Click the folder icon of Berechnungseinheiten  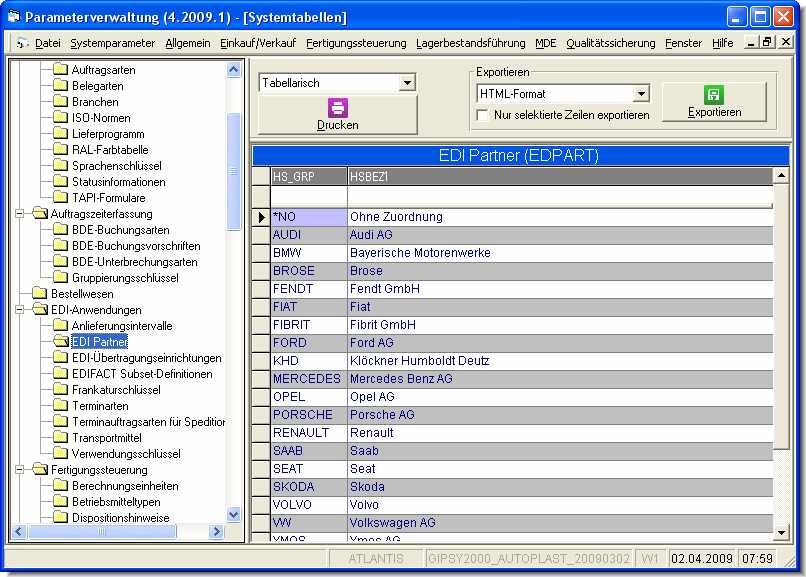pyautogui.click(x=60, y=485)
